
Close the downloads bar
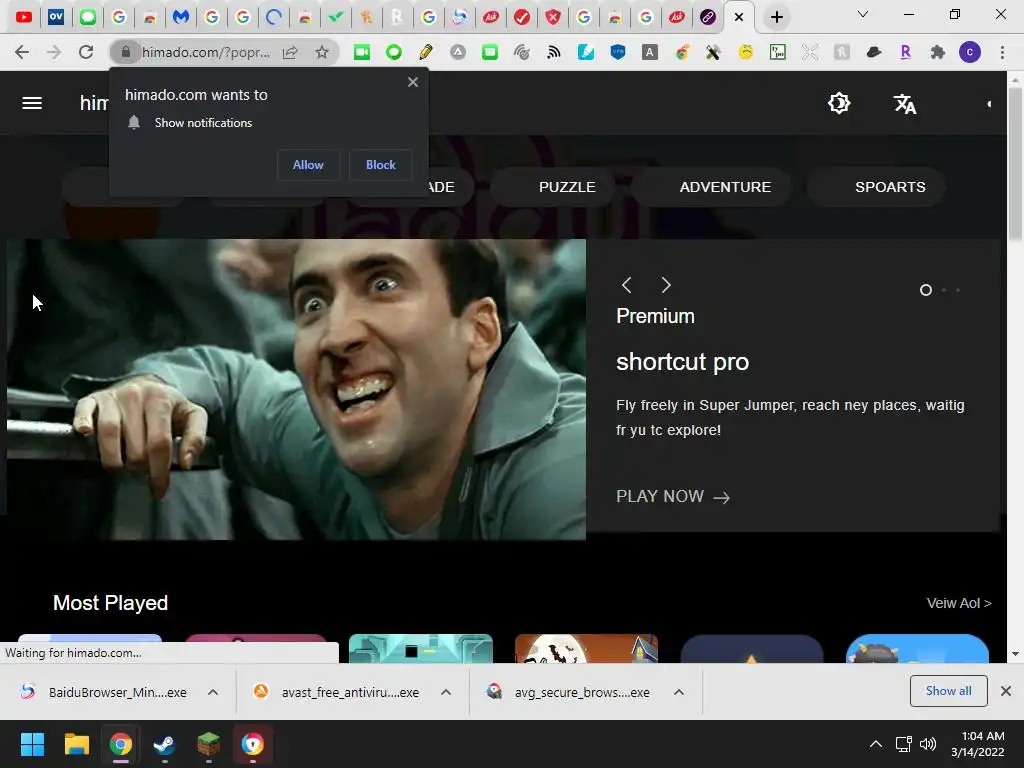tap(1006, 691)
